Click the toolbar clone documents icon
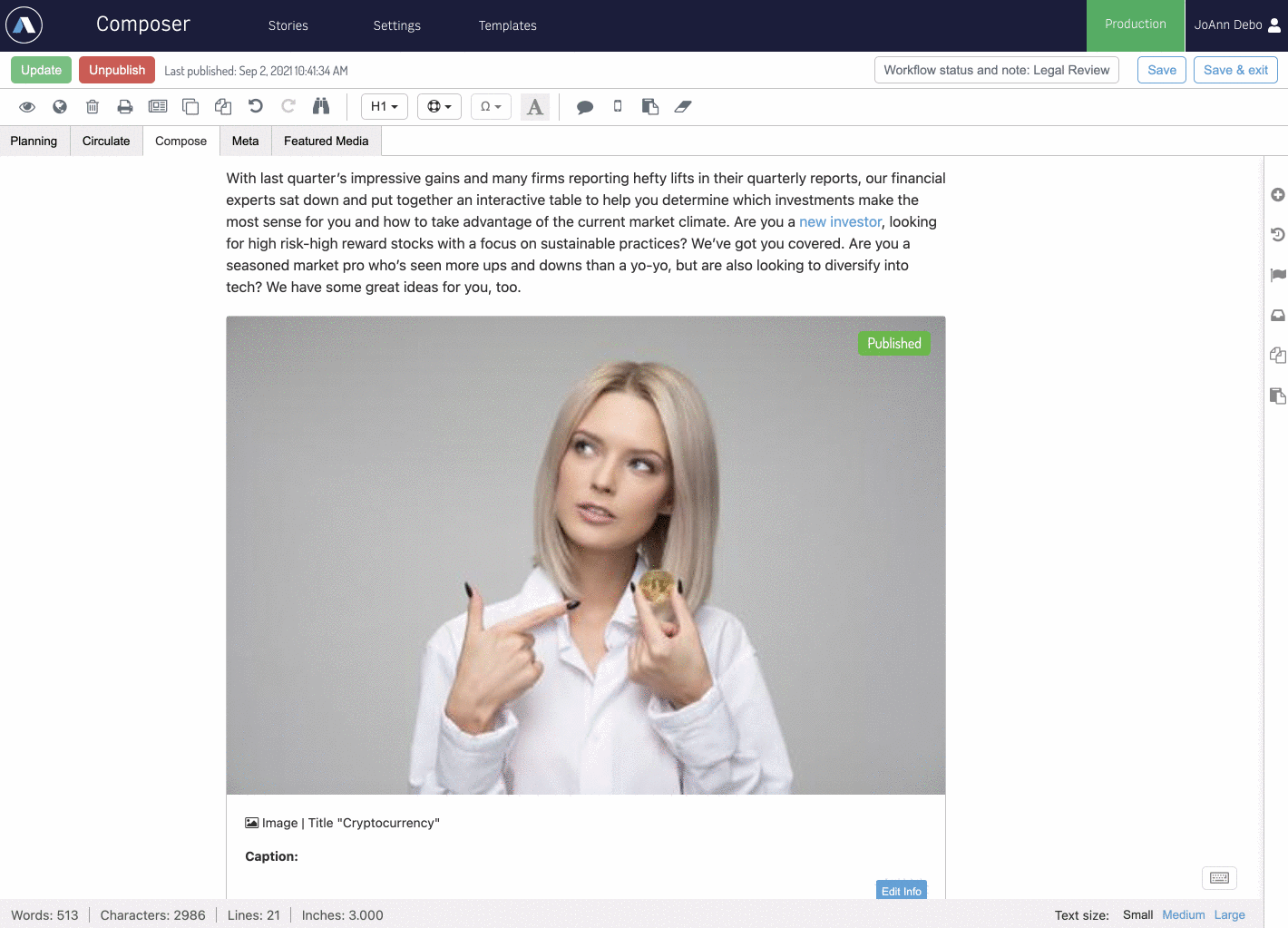 point(223,107)
